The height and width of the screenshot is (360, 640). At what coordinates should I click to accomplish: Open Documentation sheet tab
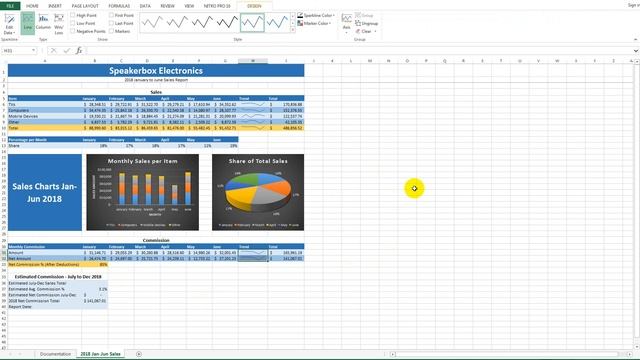[55, 354]
